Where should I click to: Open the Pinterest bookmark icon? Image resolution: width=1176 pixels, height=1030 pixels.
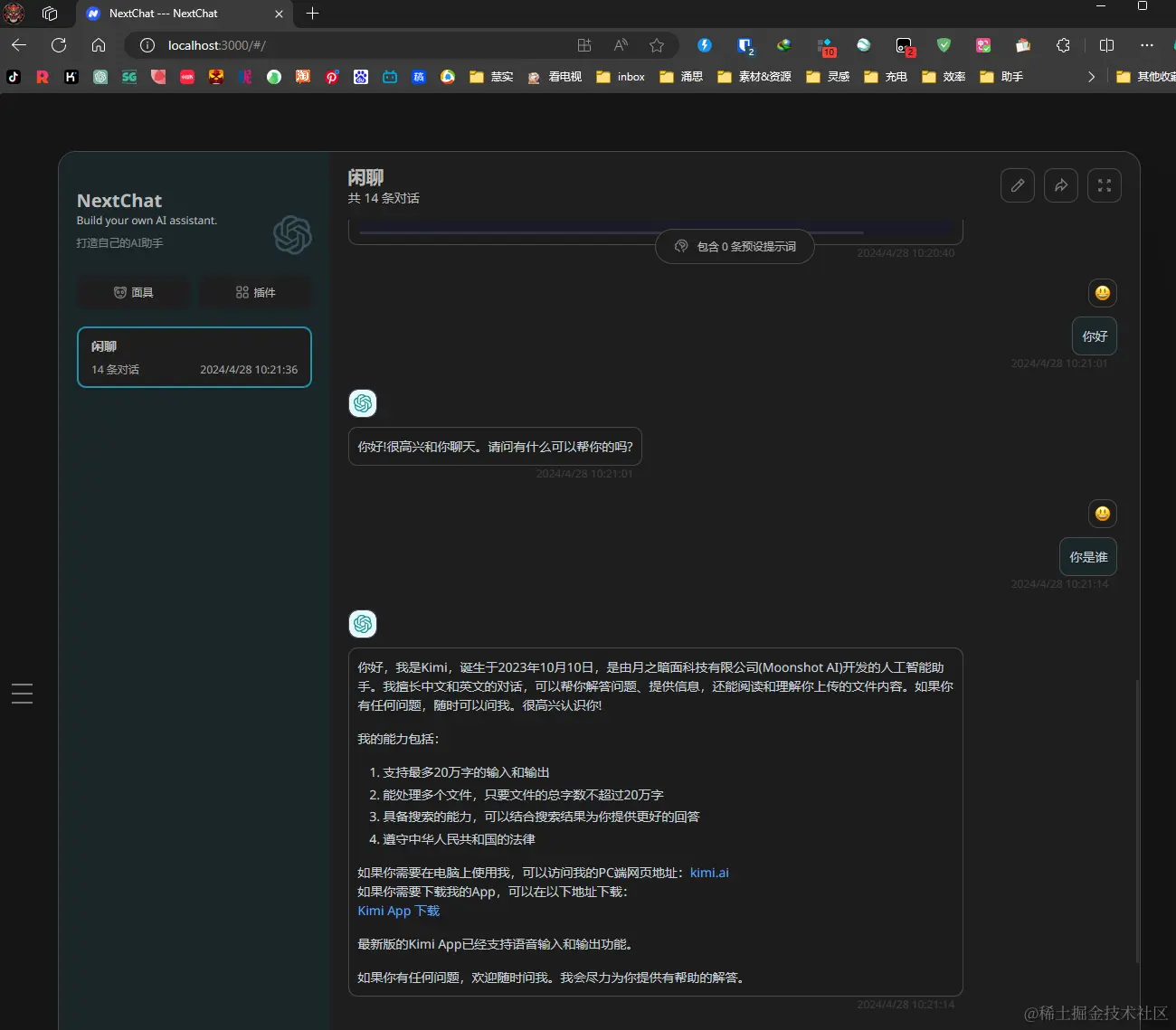[332, 77]
